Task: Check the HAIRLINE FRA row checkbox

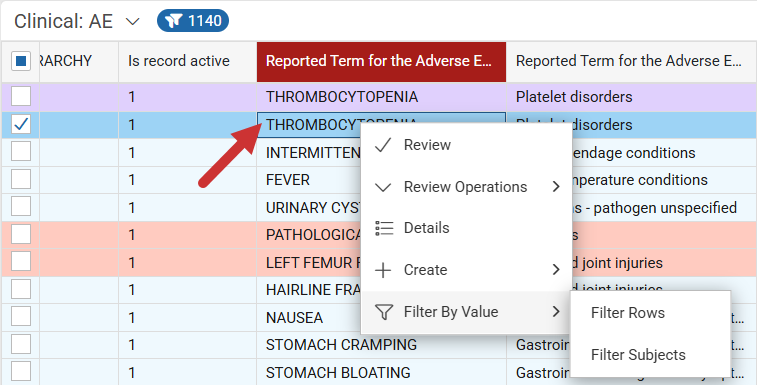Action: pyautogui.click(x=21, y=289)
